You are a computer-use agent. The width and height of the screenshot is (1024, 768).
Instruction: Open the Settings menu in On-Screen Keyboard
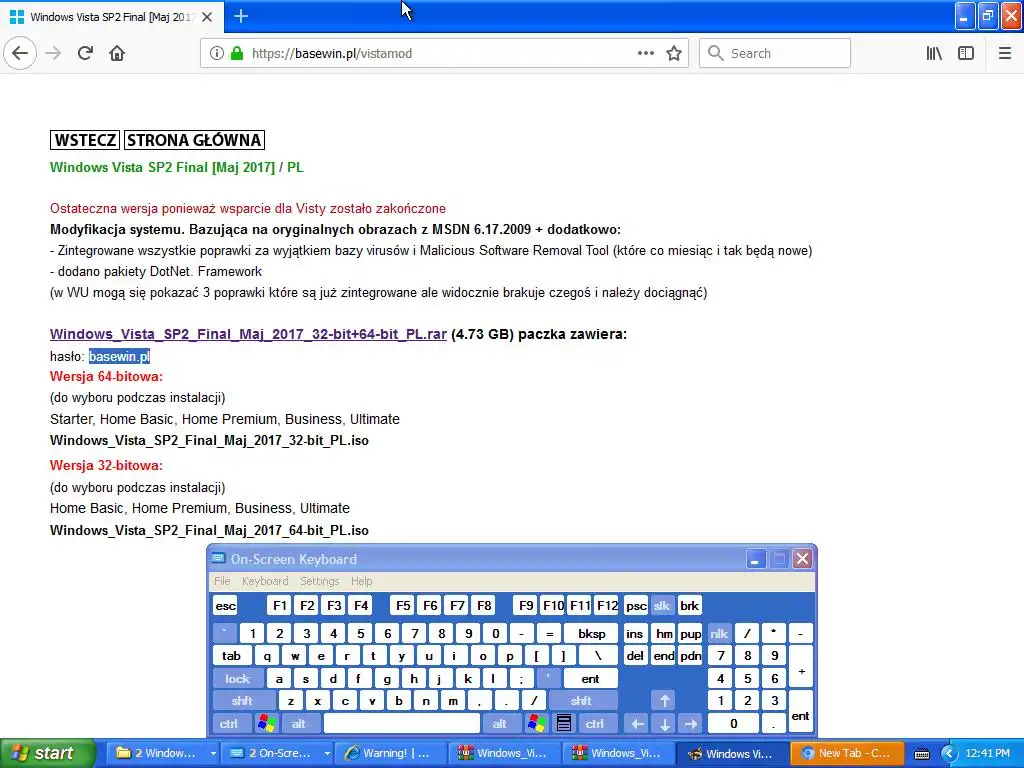[x=319, y=581]
